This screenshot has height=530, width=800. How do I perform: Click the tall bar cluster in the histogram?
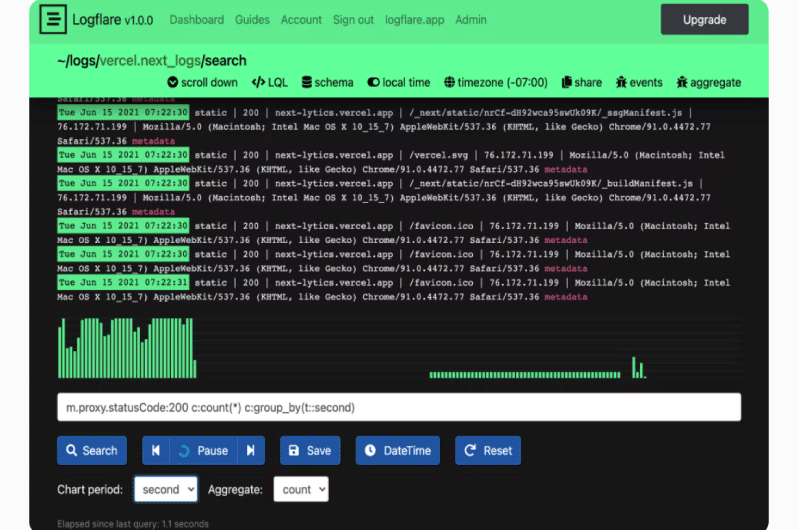(x=127, y=348)
